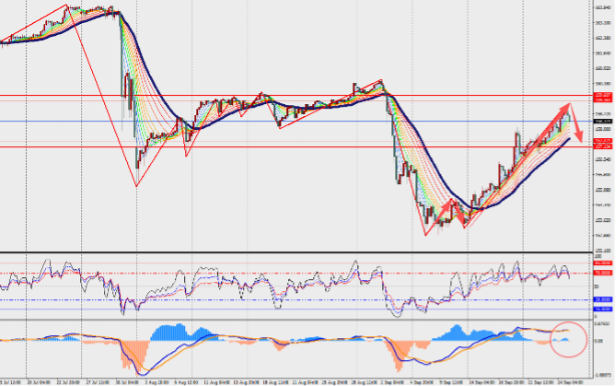
Task: Click the 21 Sep 12:00 time axis label
Action: coord(541,382)
